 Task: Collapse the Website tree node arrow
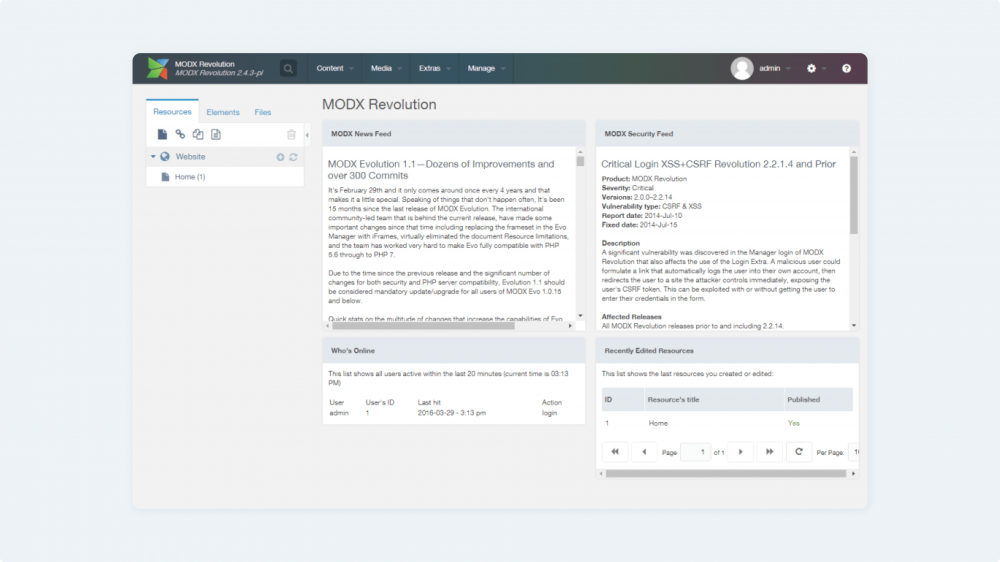pos(153,156)
